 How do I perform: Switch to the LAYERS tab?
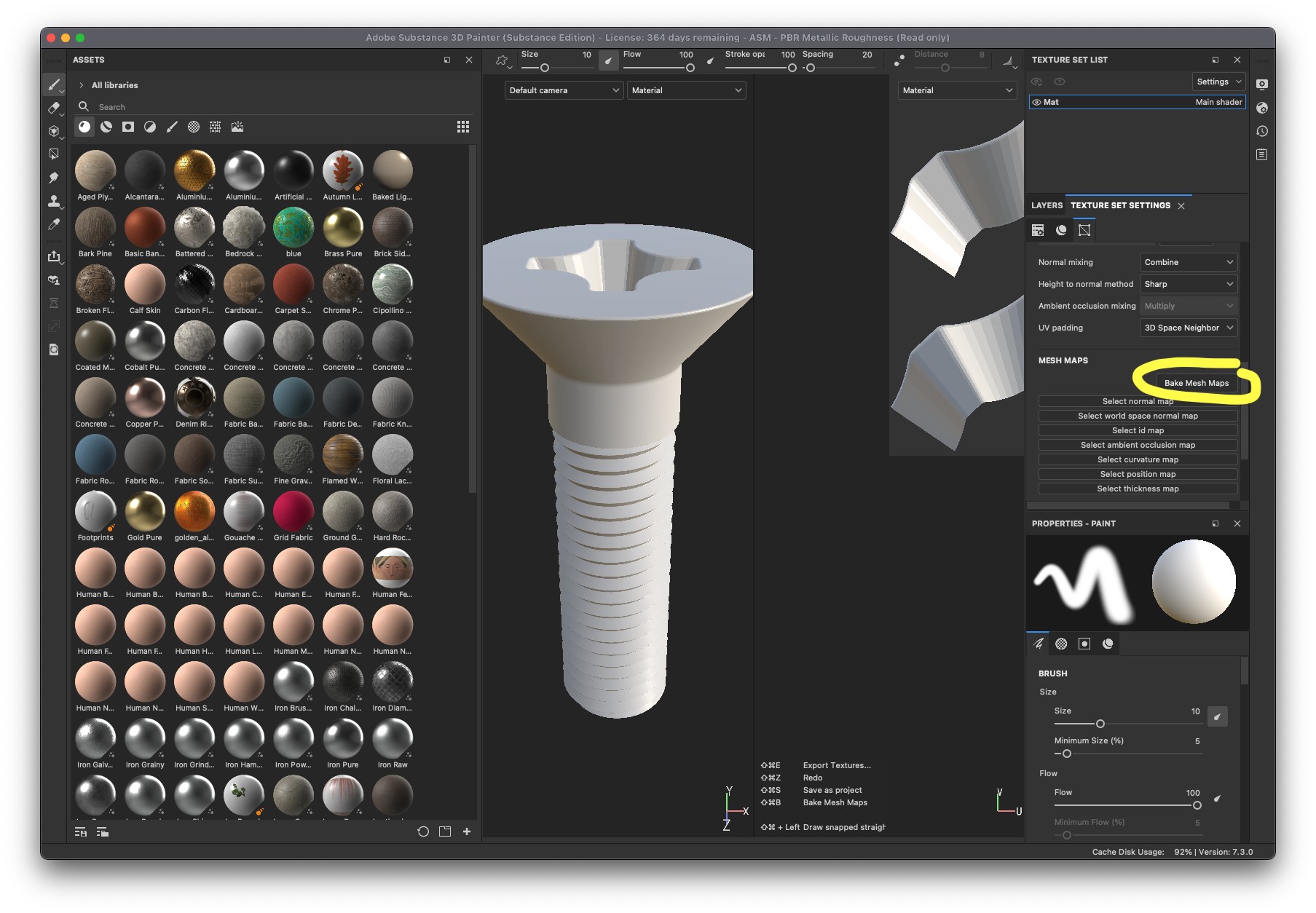coord(1047,205)
